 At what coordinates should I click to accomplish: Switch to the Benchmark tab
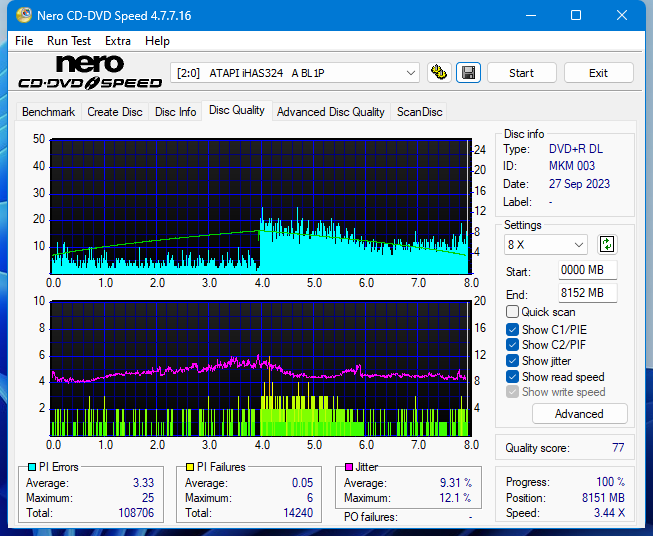[49, 112]
